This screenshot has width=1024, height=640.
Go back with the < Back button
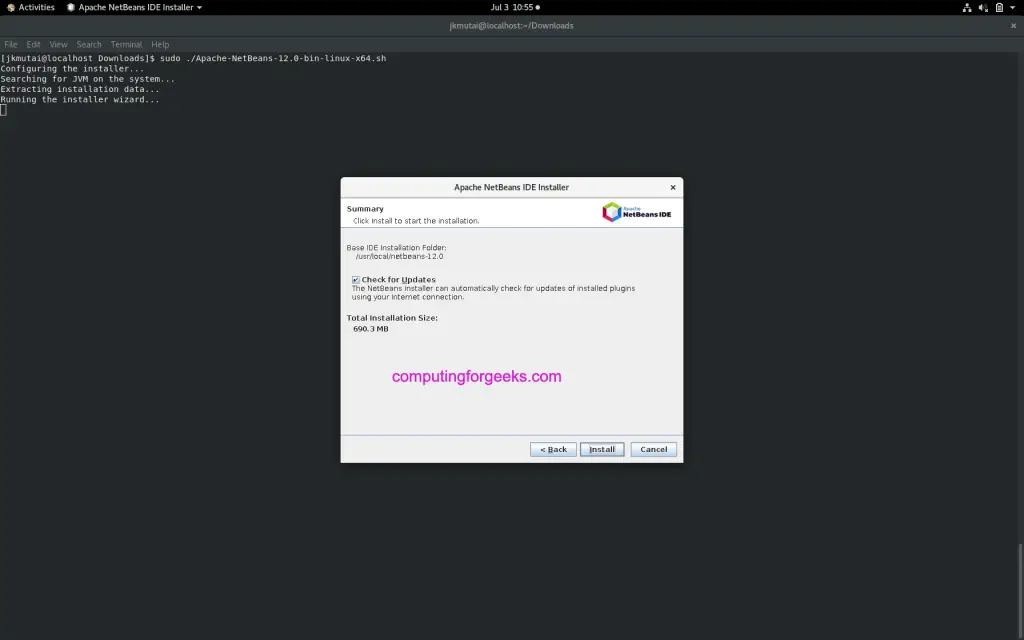553,449
